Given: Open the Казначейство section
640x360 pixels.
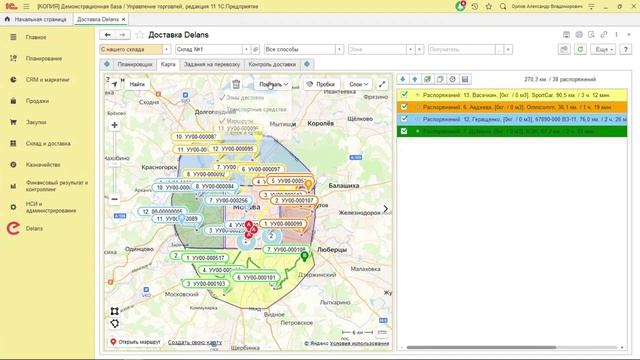Looking at the screenshot, I should tap(43, 164).
